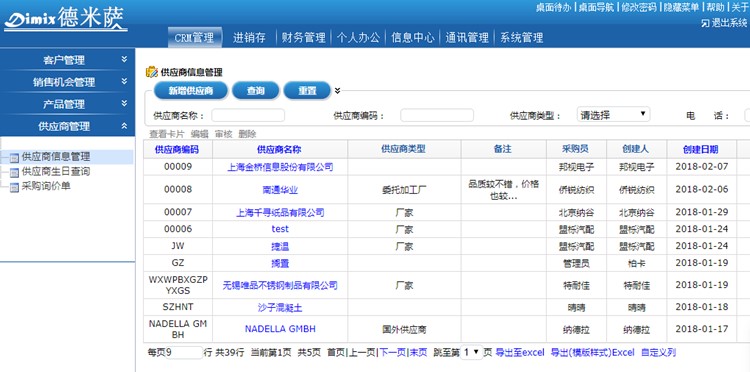This screenshot has height=372, width=750.
Task: Click the 委托加工厂 type cell
Action: tap(404, 190)
